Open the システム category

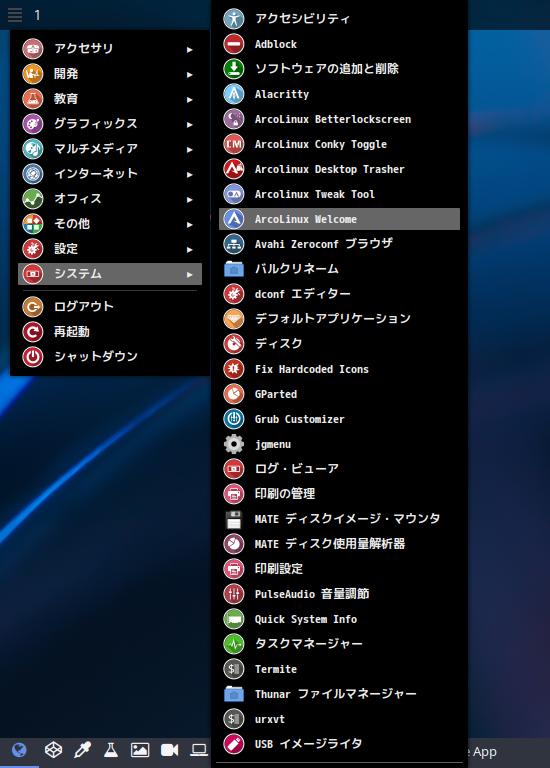pyautogui.click(x=110, y=274)
